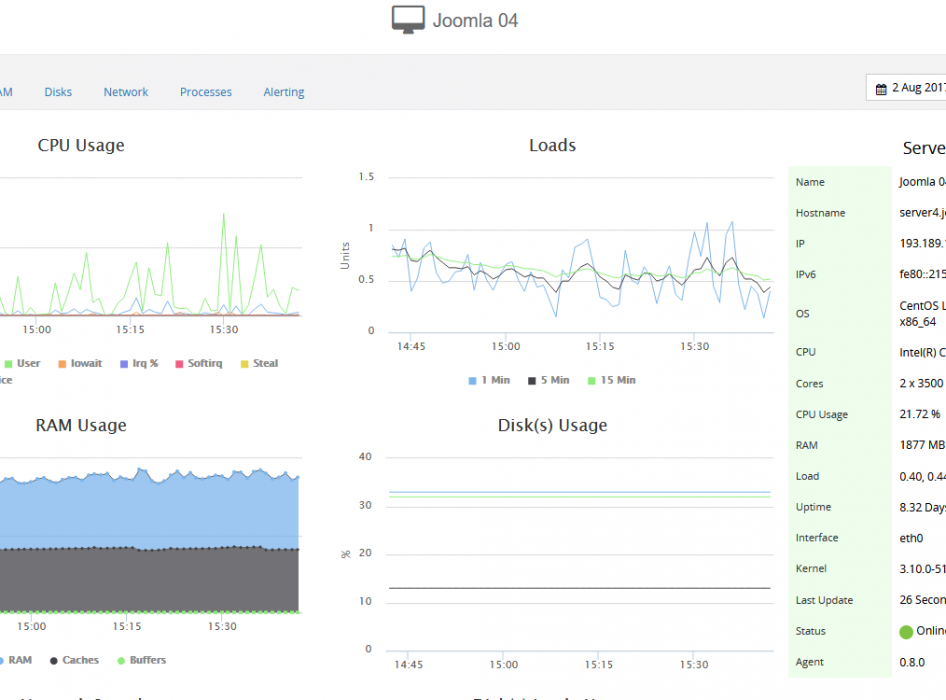Image resolution: width=946 pixels, height=700 pixels.
Task: Click the Load label in server panel
Action: coord(807,476)
